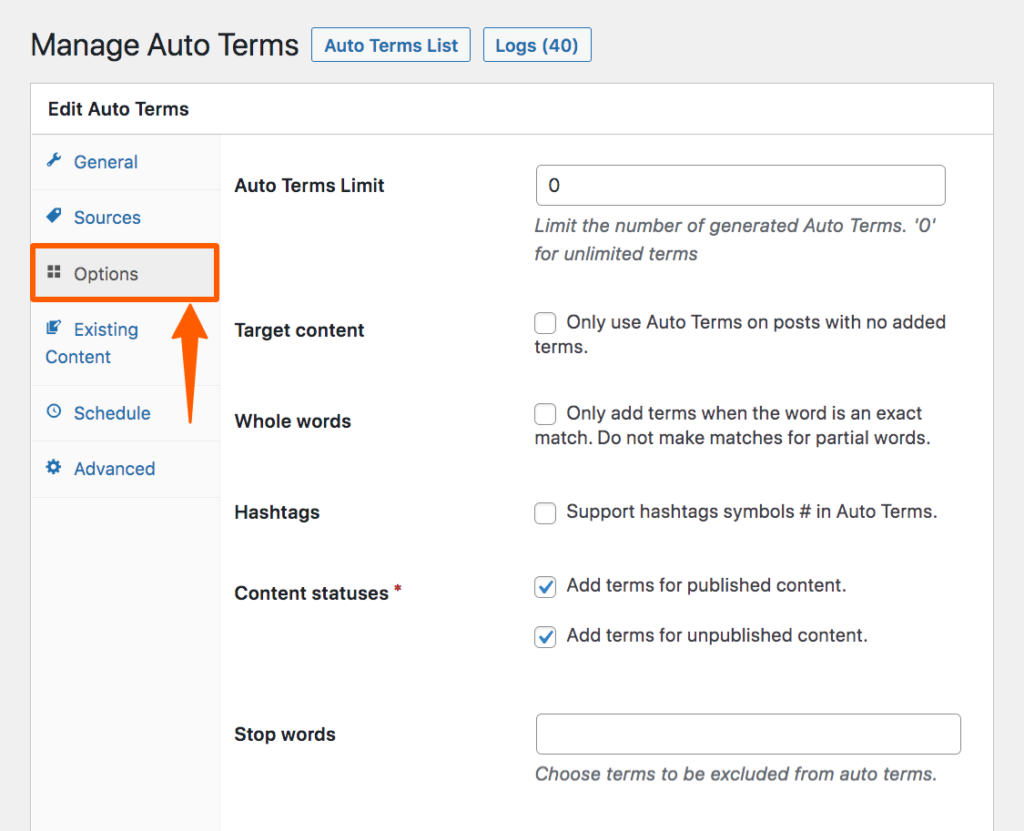Click the Edit Auto Terms heading
Screen dimensions: 1024x831
[x=118, y=109]
